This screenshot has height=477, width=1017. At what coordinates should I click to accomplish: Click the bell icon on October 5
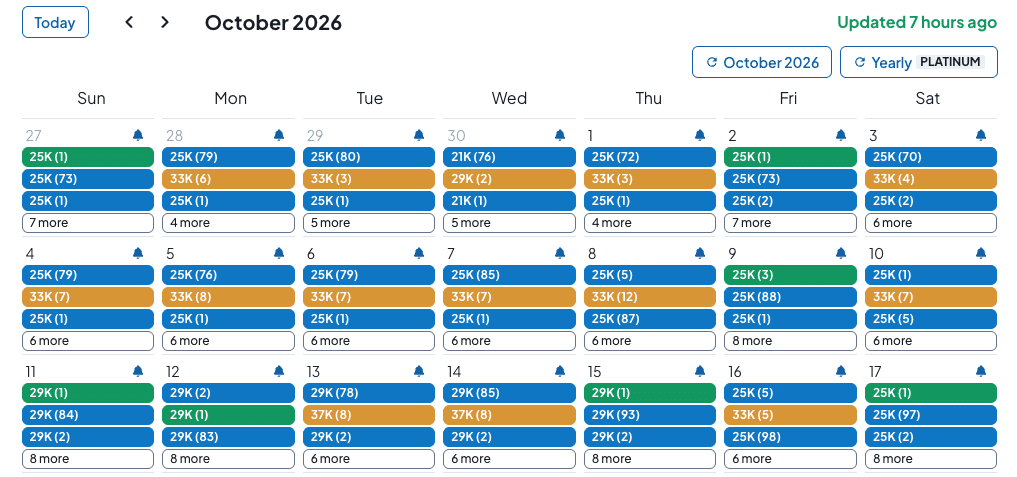pos(278,254)
